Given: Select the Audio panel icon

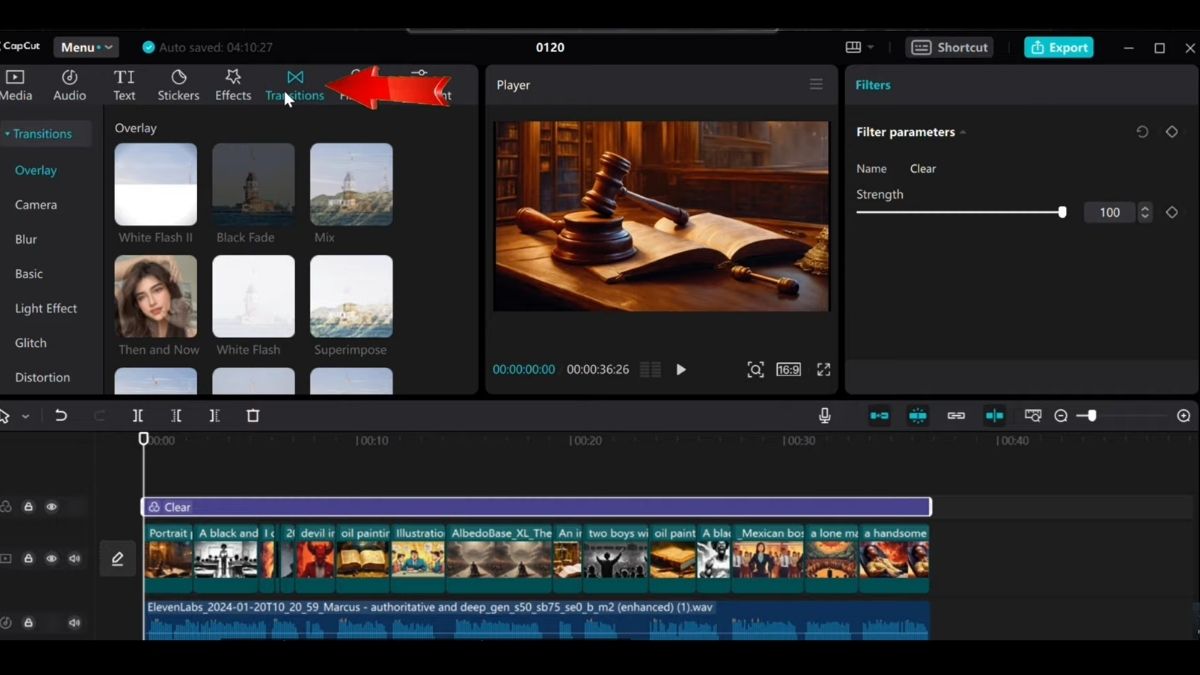Looking at the screenshot, I should 69,85.
